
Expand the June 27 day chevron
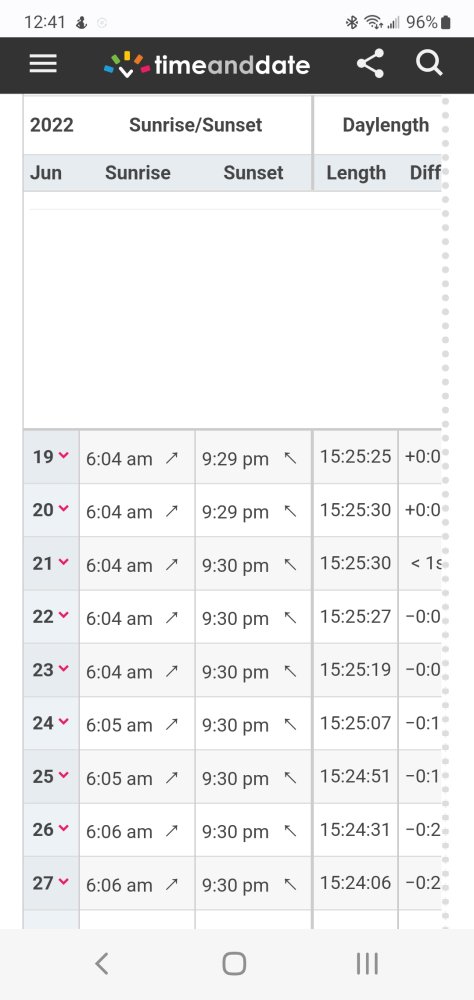[63, 882]
